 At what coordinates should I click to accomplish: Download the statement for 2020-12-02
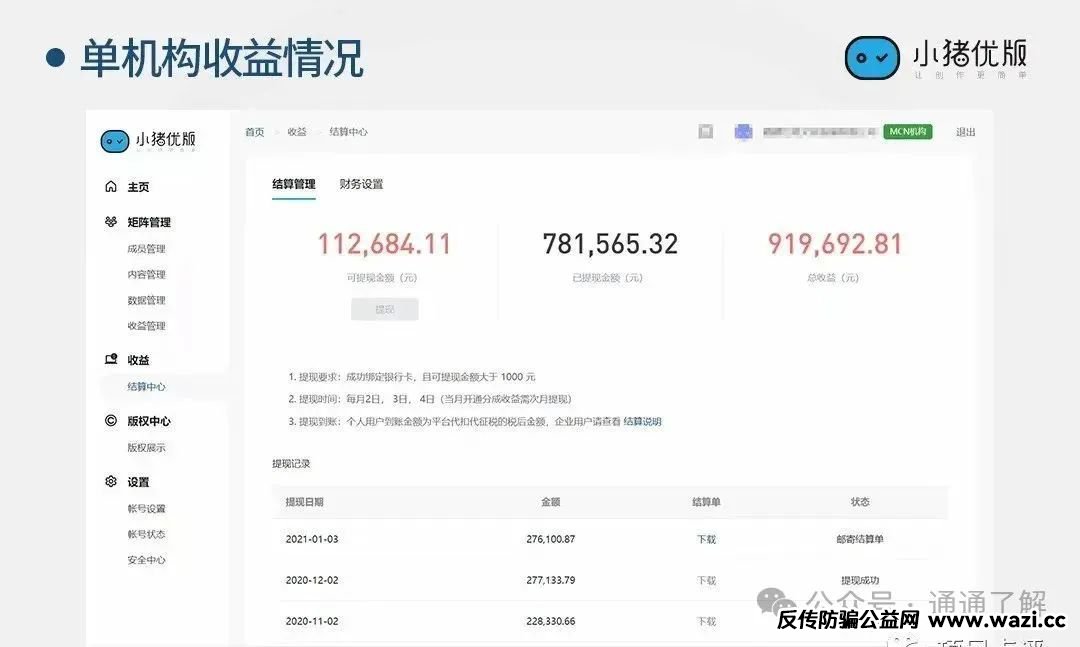706,580
